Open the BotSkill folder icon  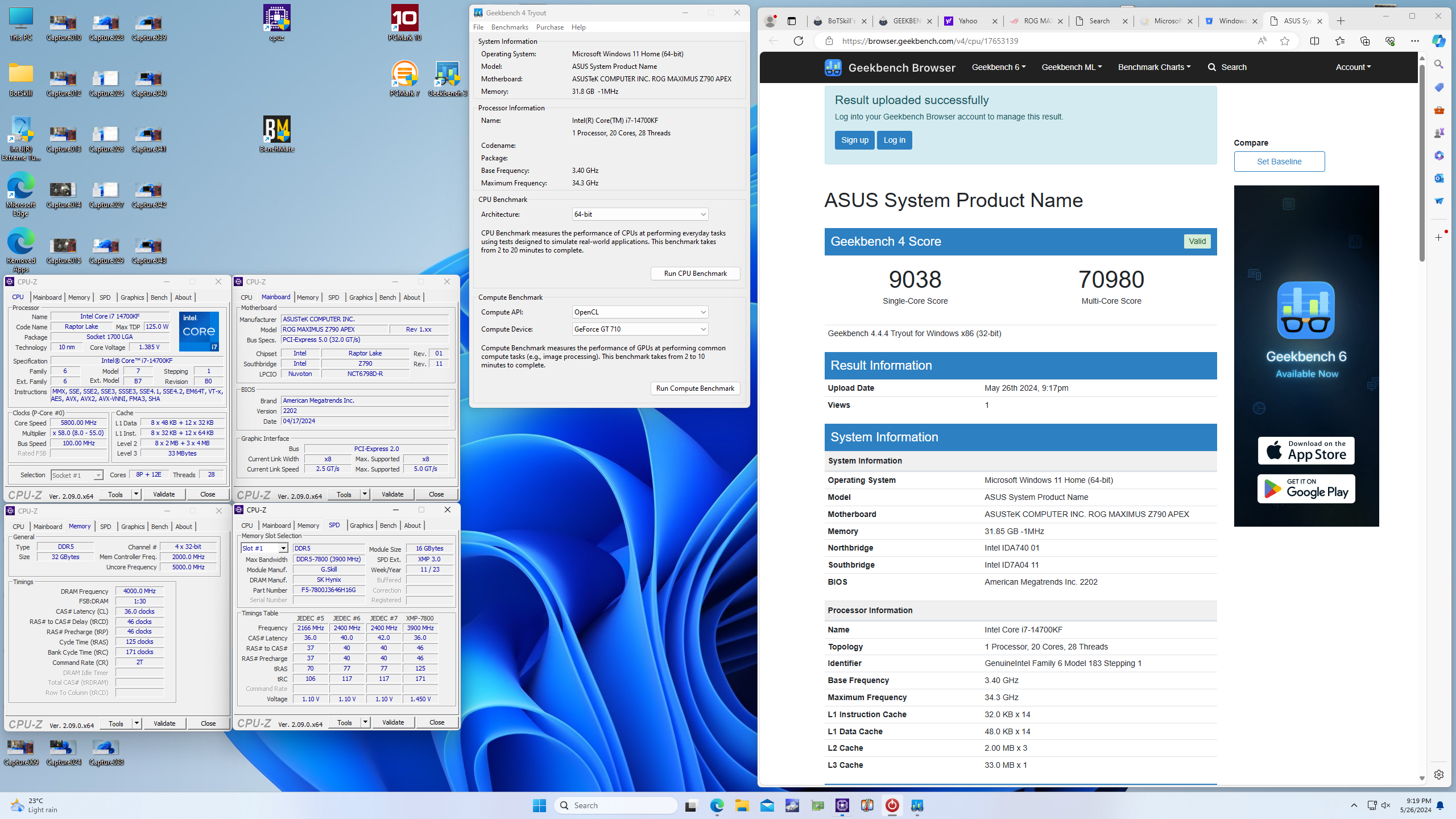click(x=21, y=78)
